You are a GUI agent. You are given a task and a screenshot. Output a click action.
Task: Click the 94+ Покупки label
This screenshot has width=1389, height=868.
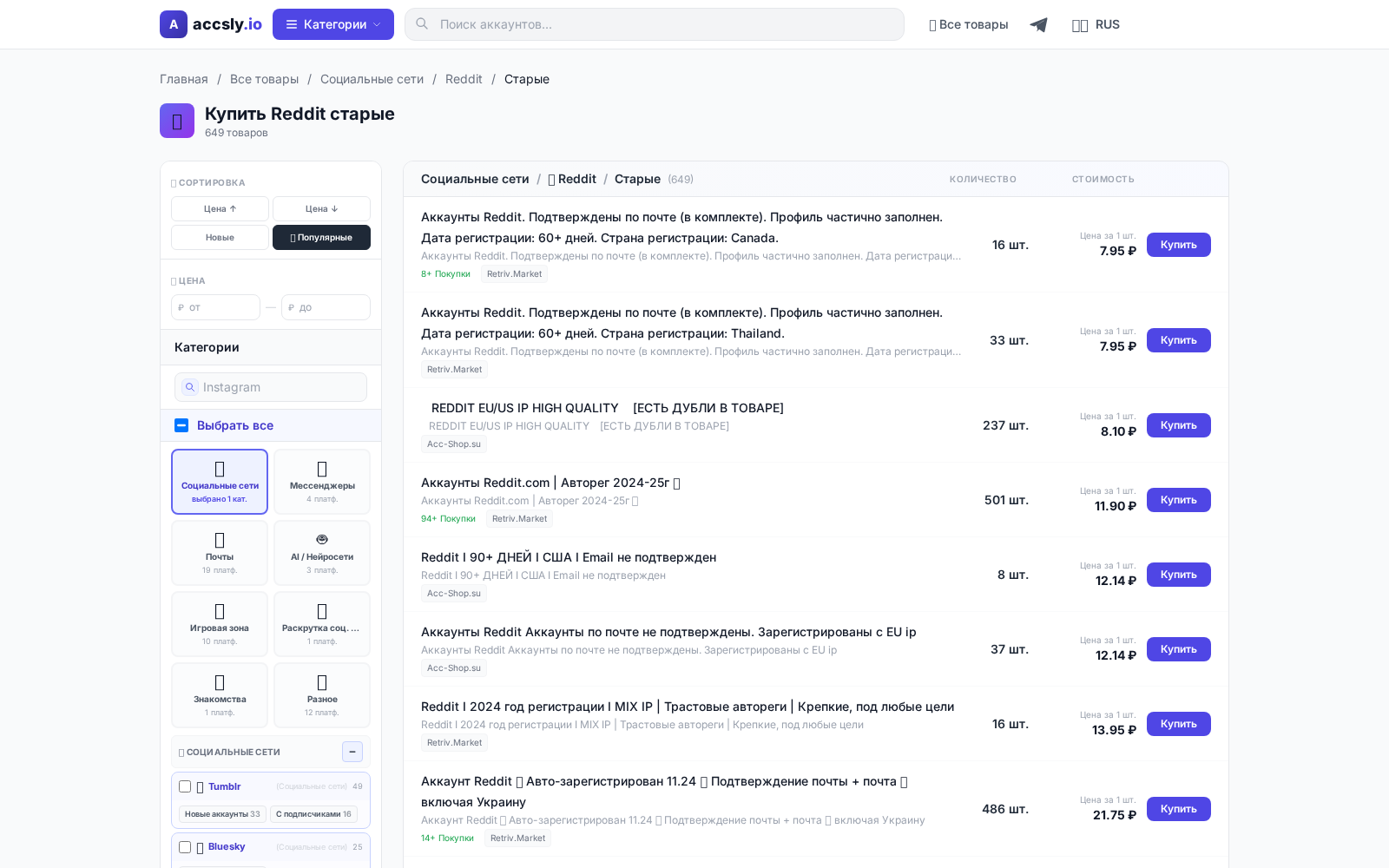448,519
